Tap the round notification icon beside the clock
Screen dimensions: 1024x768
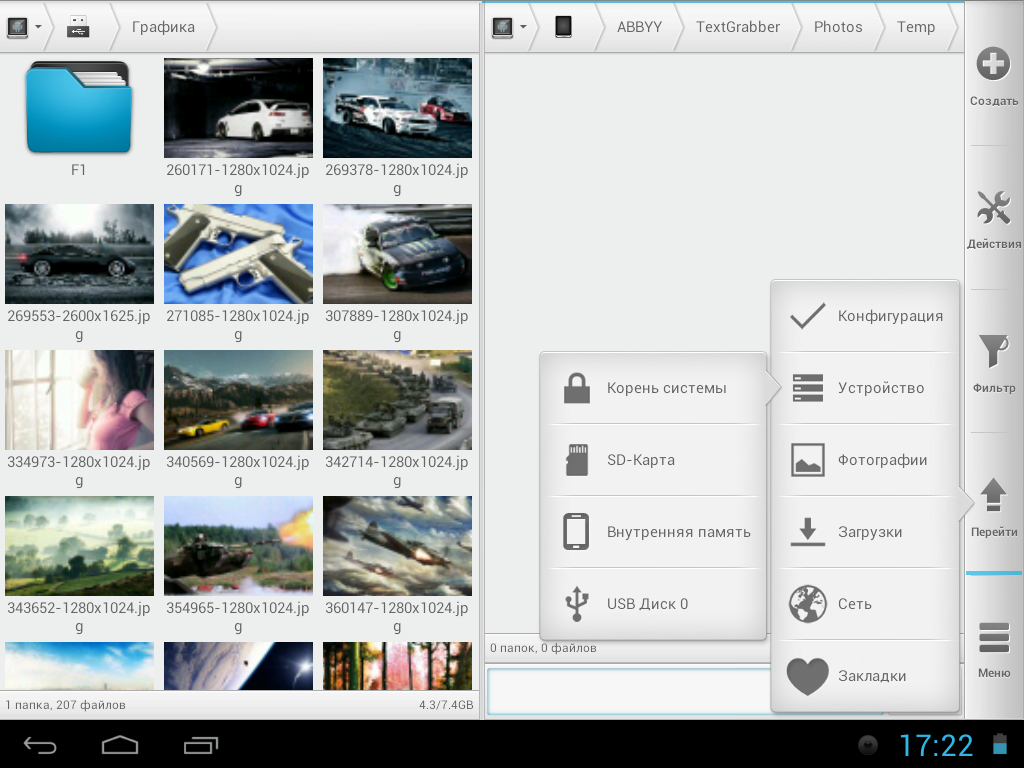868,744
